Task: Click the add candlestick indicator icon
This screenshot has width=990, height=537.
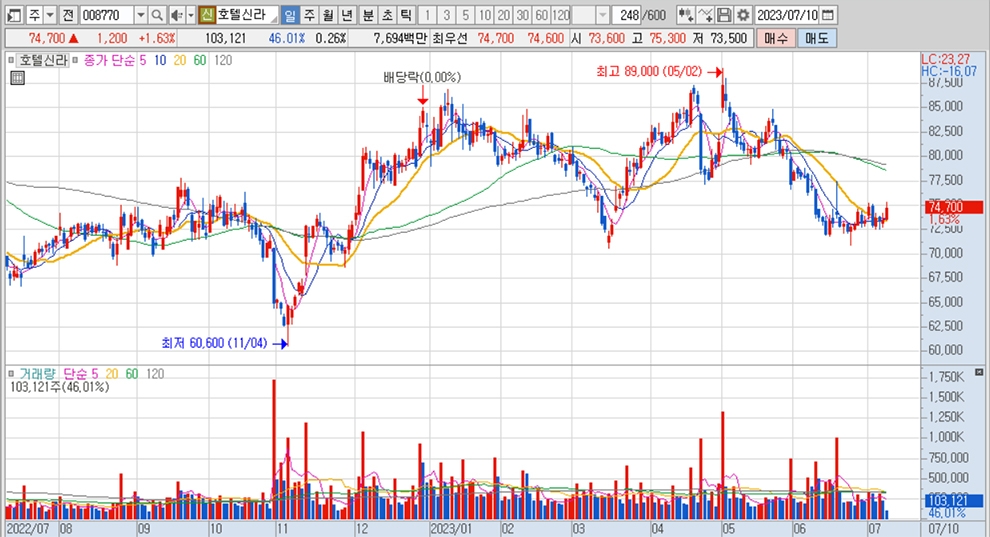Action: [686, 15]
